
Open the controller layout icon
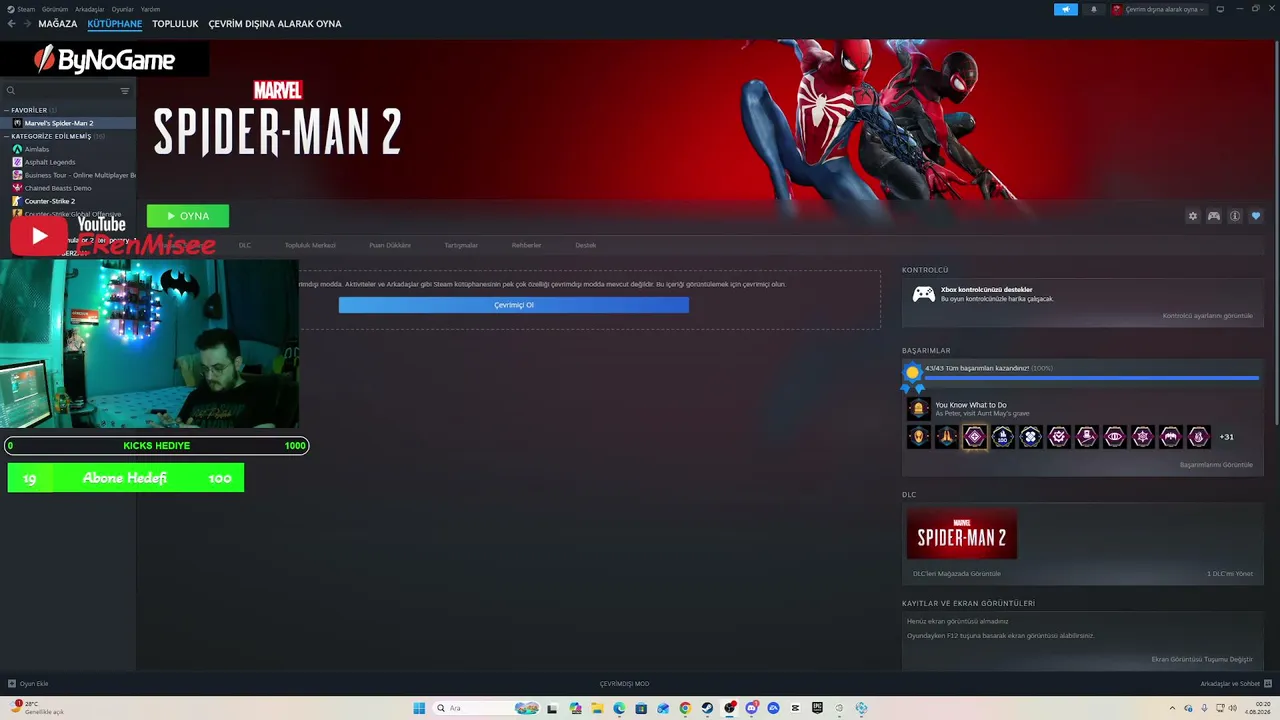click(1214, 216)
